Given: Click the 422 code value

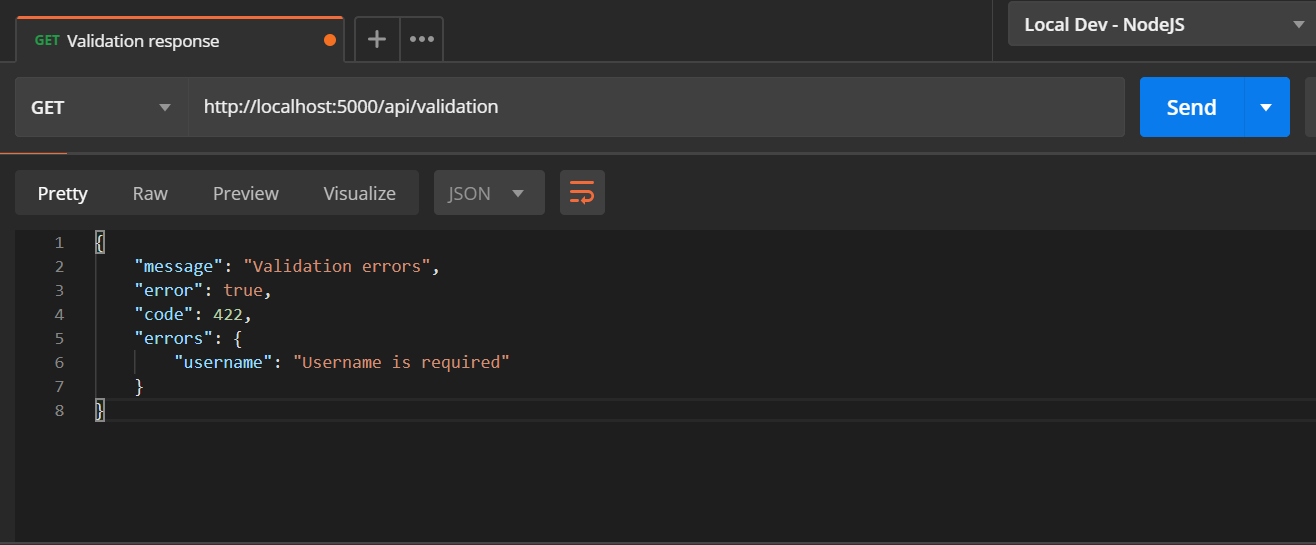Looking at the screenshot, I should click(228, 314).
